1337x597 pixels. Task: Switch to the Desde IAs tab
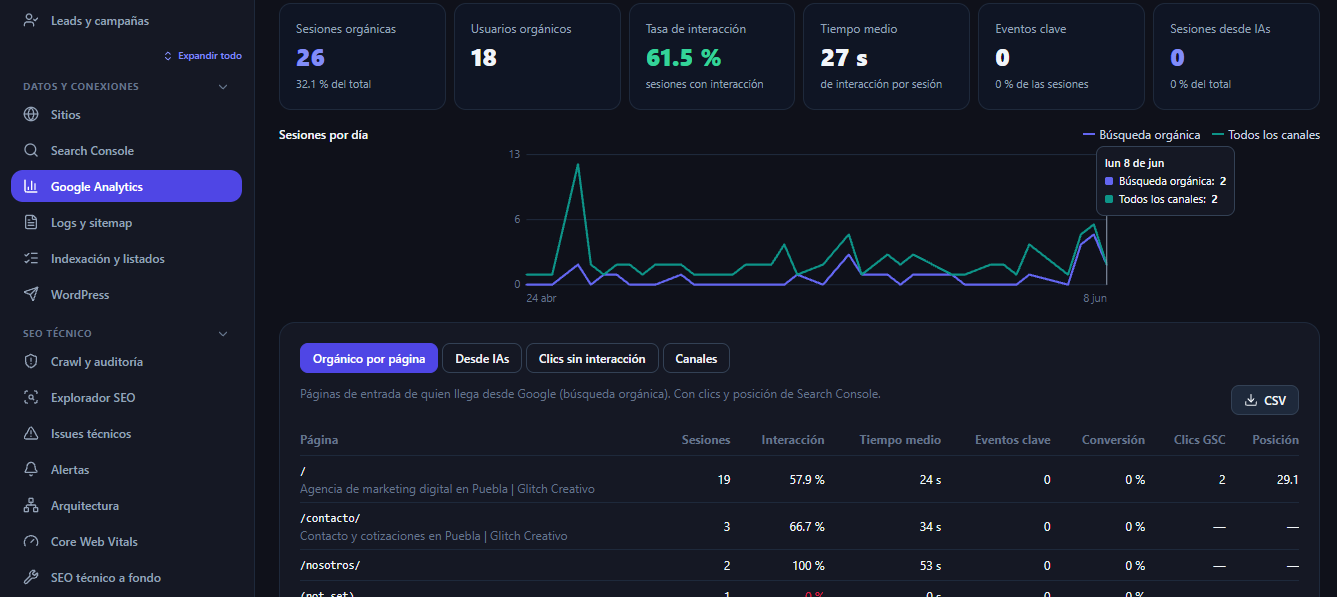coord(482,358)
